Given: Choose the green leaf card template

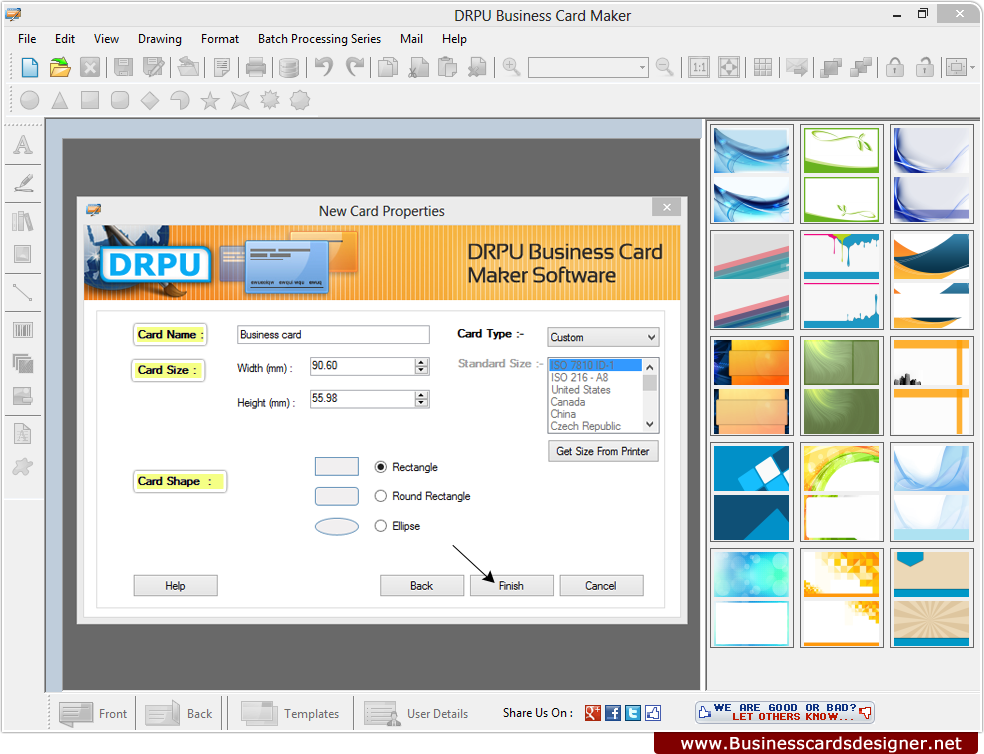Looking at the screenshot, I should (842, 174).
